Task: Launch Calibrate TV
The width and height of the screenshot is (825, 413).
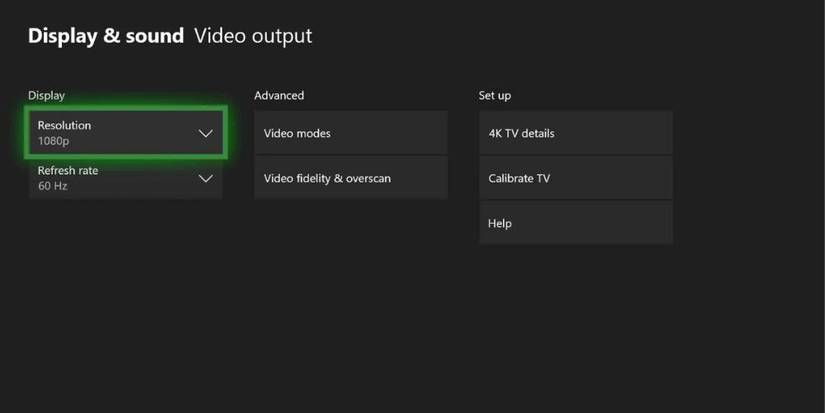Action: coord(575,179)
